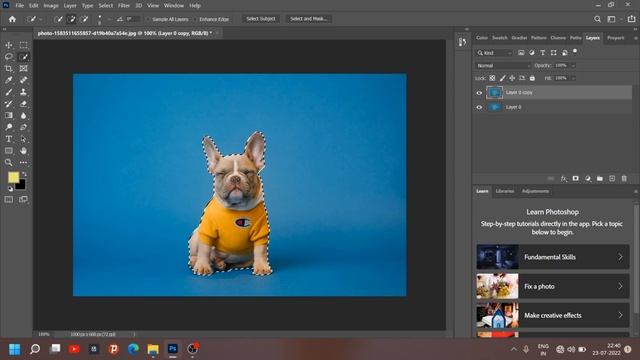Select the Eyedropper tool
The width and height of the screenshot is (640, 360).
click(x=9, y=80)
